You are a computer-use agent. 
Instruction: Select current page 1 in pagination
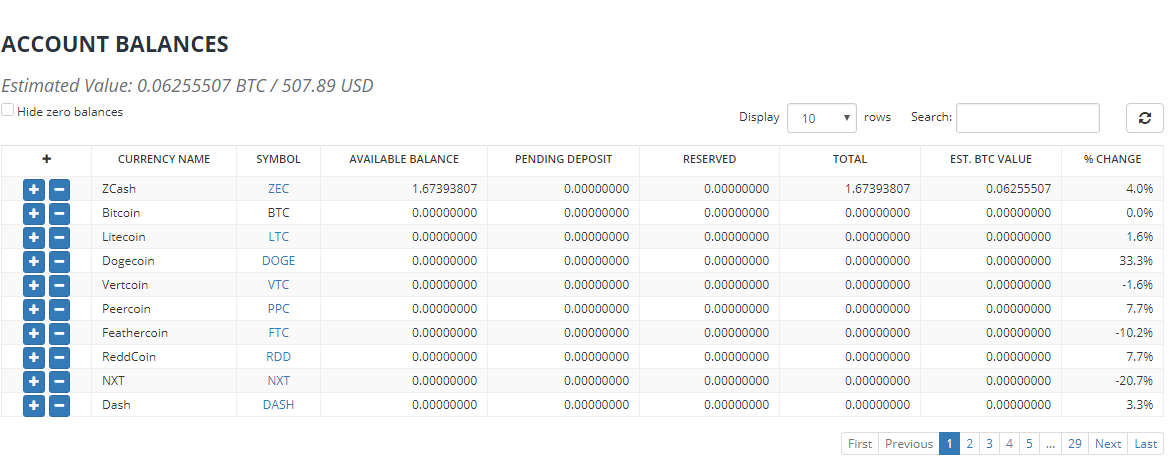tap(949, 444)
